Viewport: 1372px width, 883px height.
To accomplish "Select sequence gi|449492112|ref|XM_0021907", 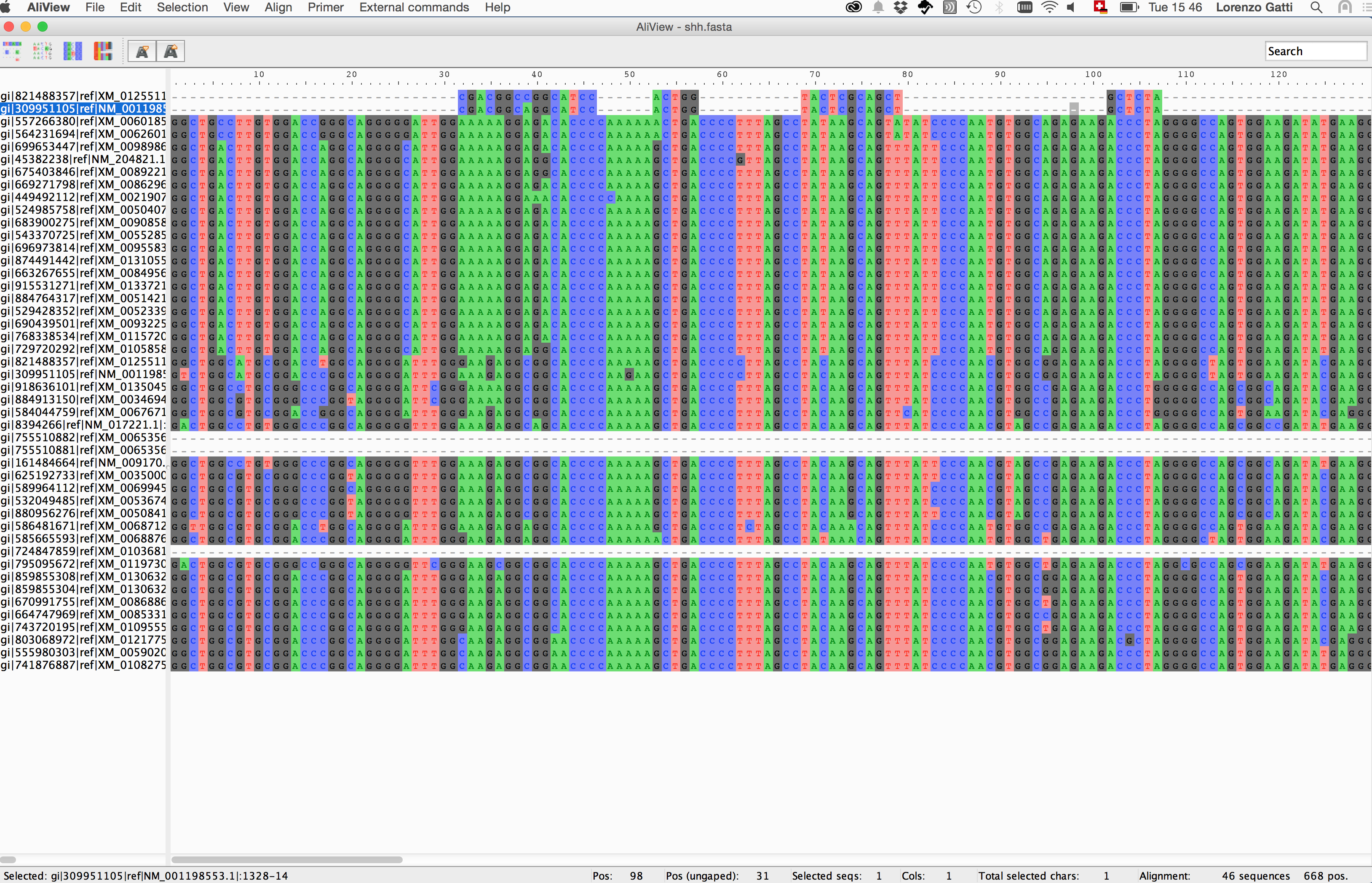I will click(x=83, y=197).
